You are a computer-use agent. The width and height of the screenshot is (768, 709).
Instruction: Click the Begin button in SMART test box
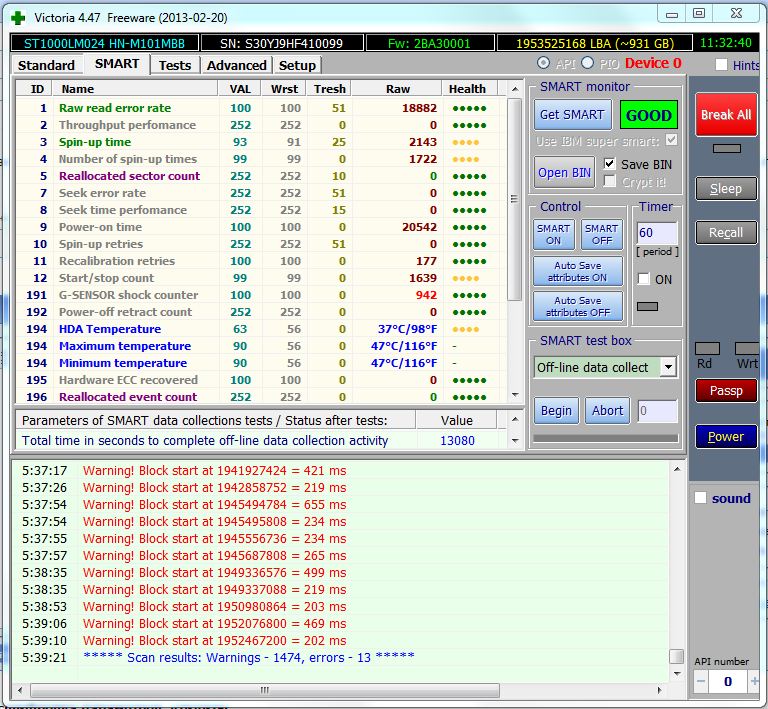pyautogui.click(x=556, y=410)
